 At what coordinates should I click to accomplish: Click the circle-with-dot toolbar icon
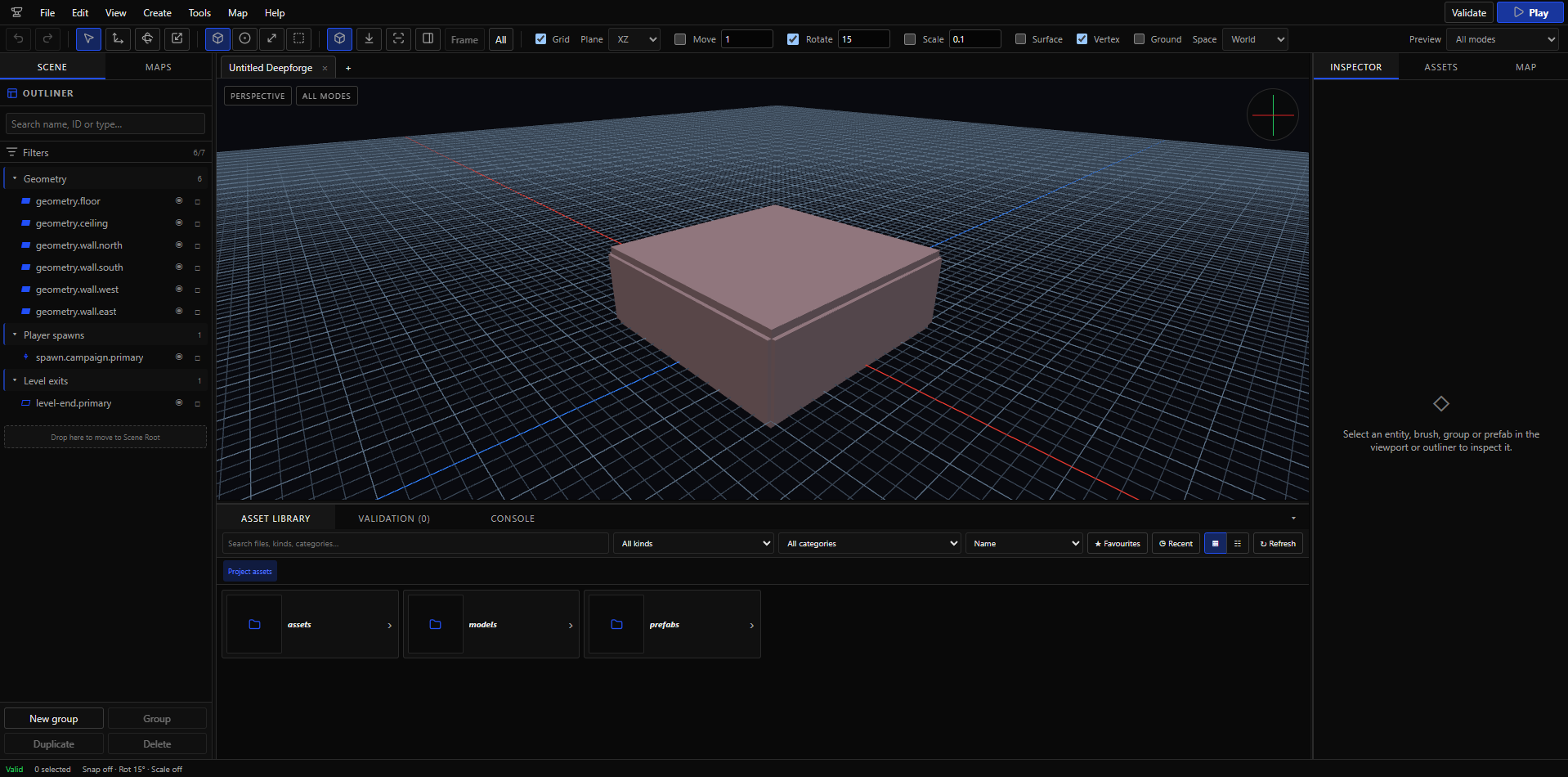coord(244,38)
